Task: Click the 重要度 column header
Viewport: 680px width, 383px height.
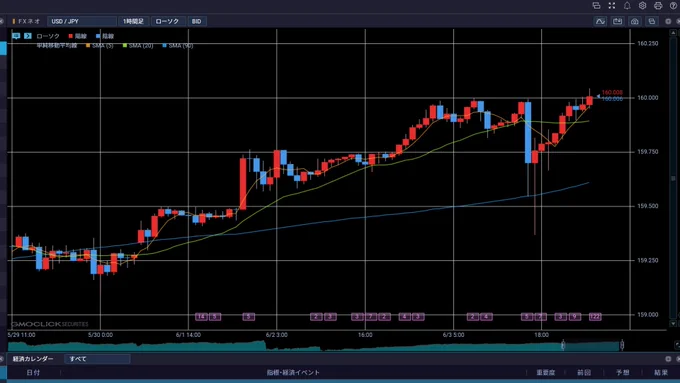Action: coord(546,373)
